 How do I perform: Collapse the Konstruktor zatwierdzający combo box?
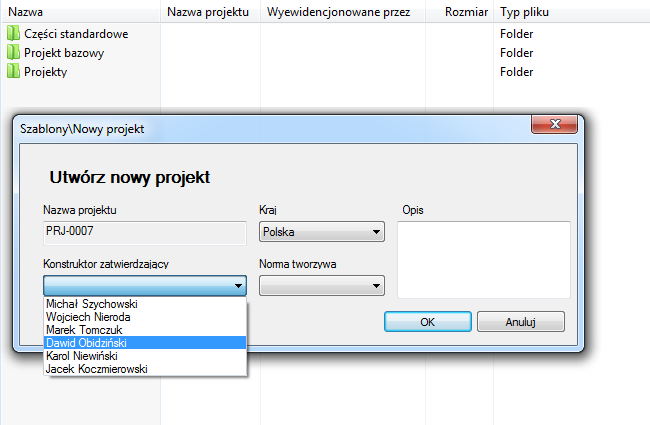[x=145, y=285]
